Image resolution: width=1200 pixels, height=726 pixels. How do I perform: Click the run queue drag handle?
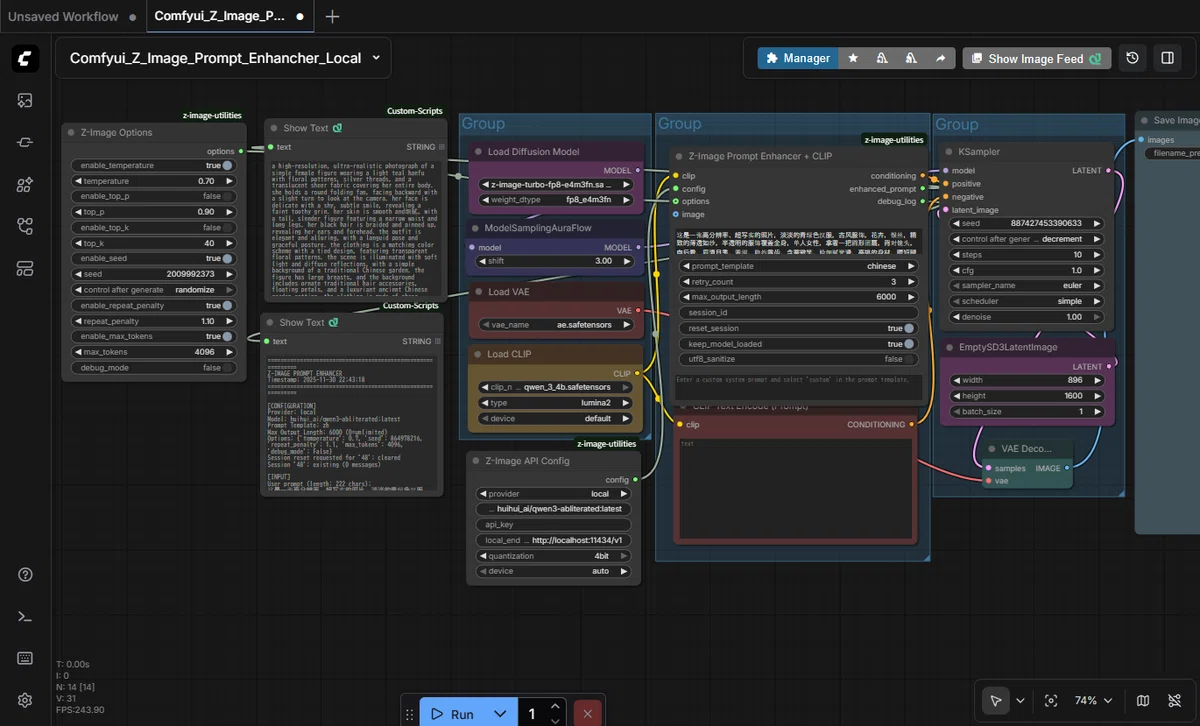(x=409, y=714)
